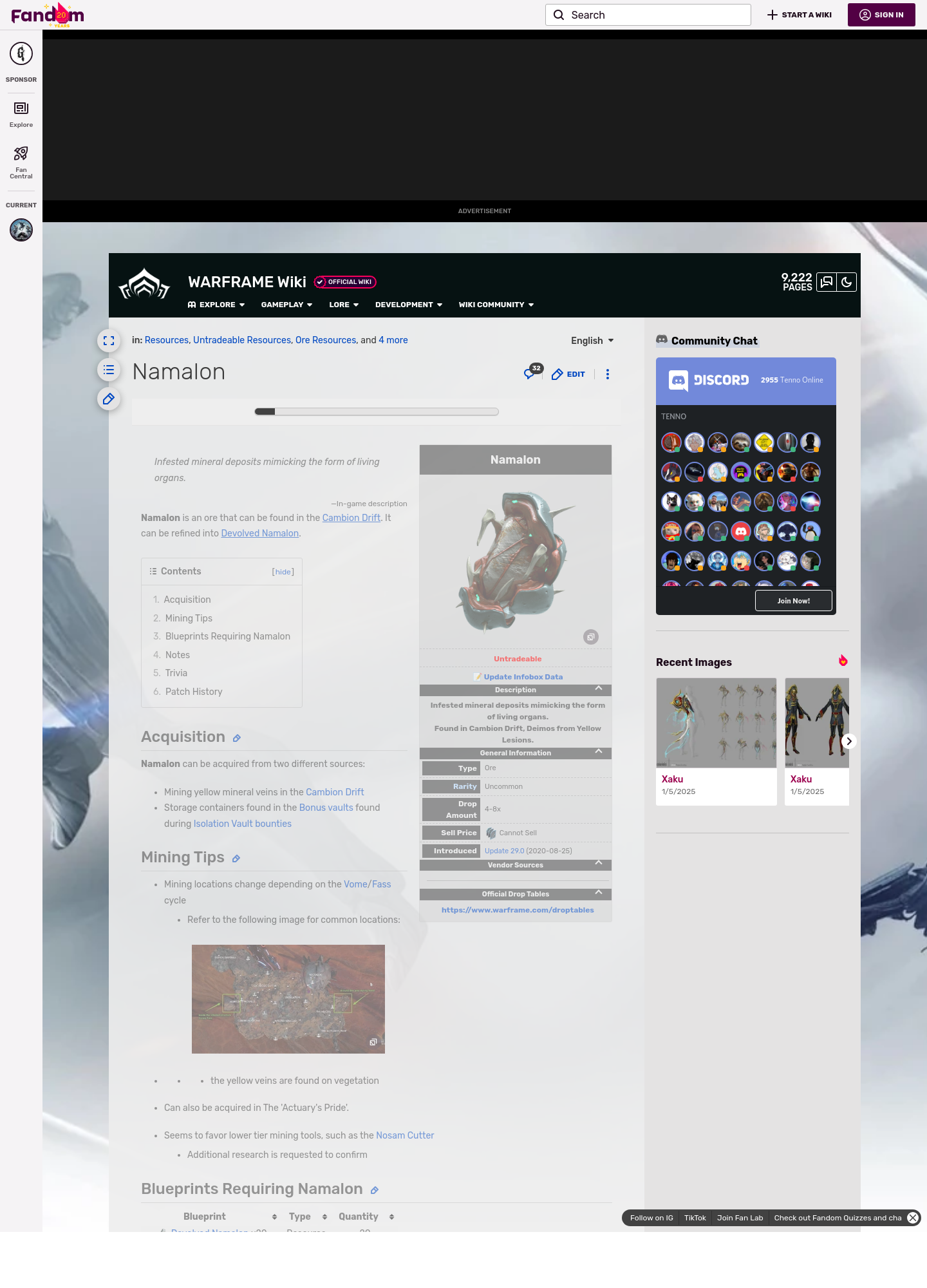Close the Fandom bottom notification bar
Image resolution: width=927 pixels, height=1288 pixels.
tap(913, 1218)
